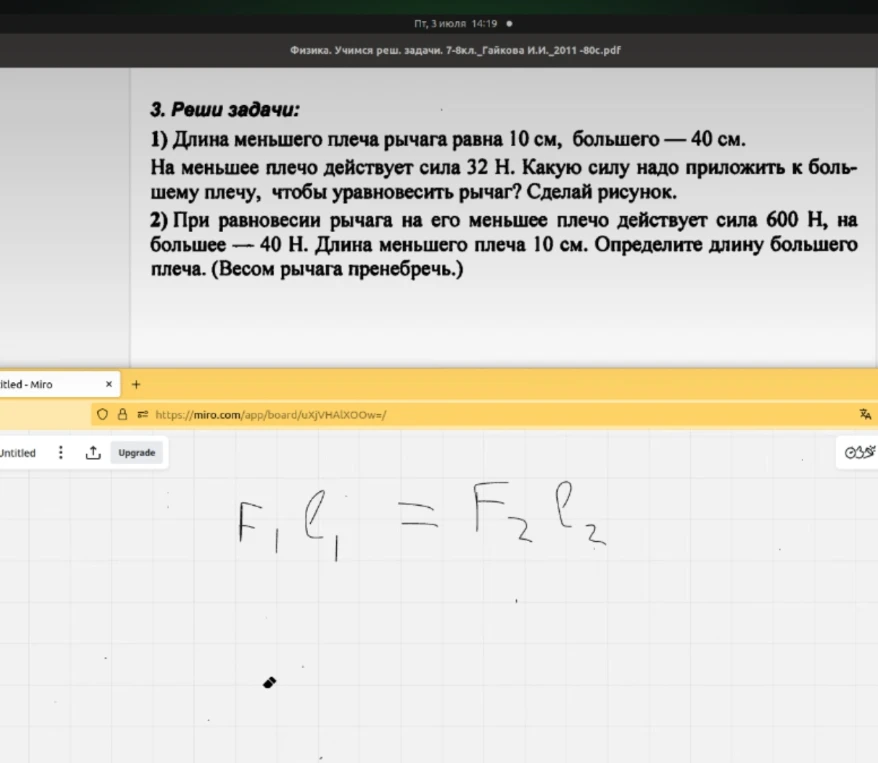
Task: Open the date and time clock in top bar
Action: pos(456,24)
